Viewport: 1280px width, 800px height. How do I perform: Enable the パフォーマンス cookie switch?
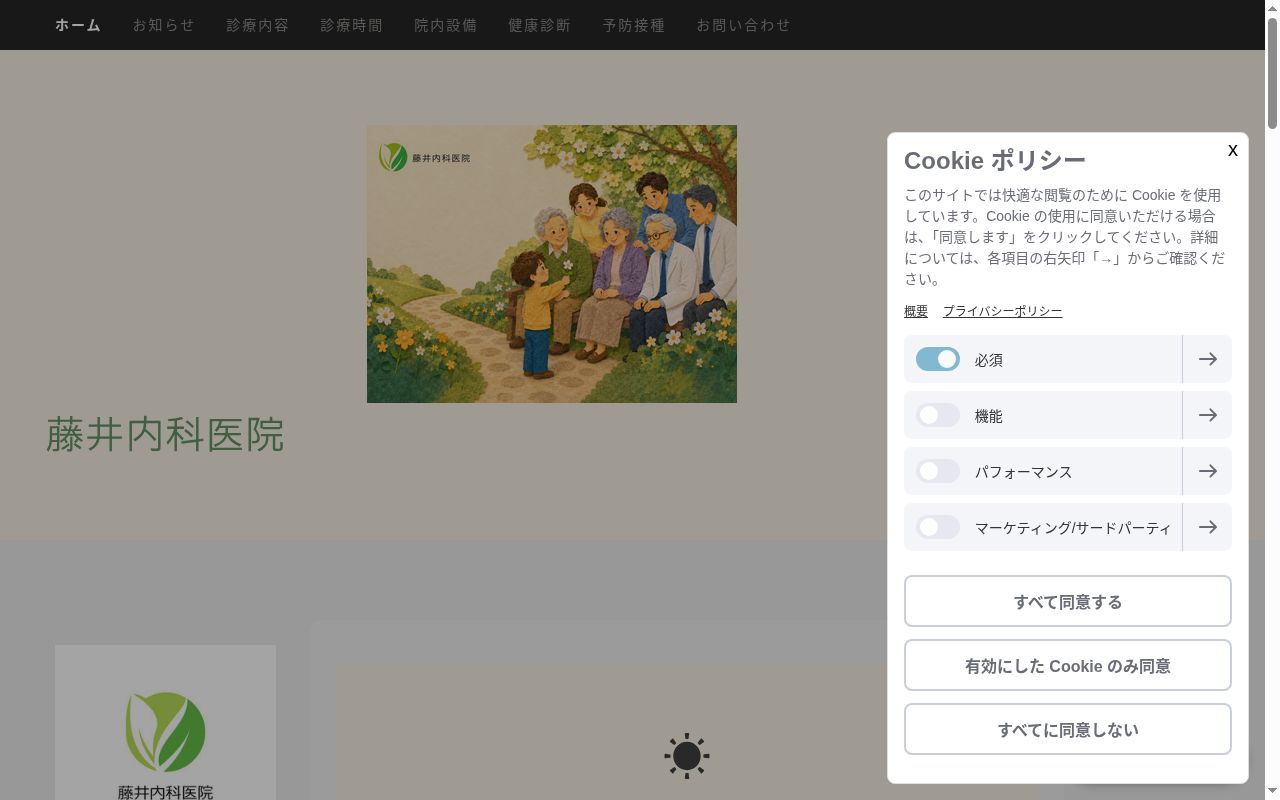pos(938,471)
